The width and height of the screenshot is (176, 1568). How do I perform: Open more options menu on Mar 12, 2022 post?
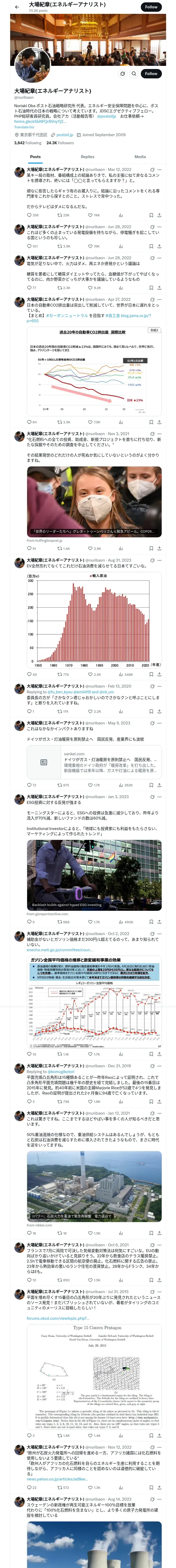(x=159, y=170)
